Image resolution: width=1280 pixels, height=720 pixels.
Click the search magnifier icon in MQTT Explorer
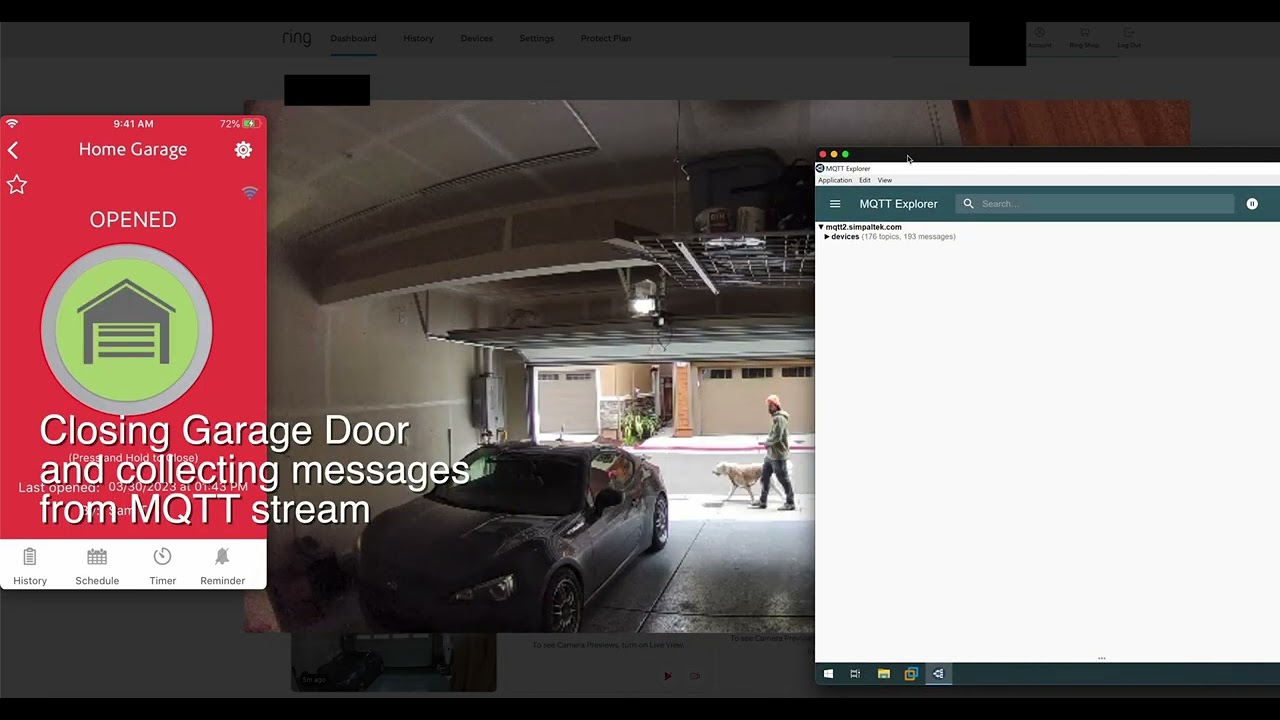pyautogui.click(x=968, y=204)
